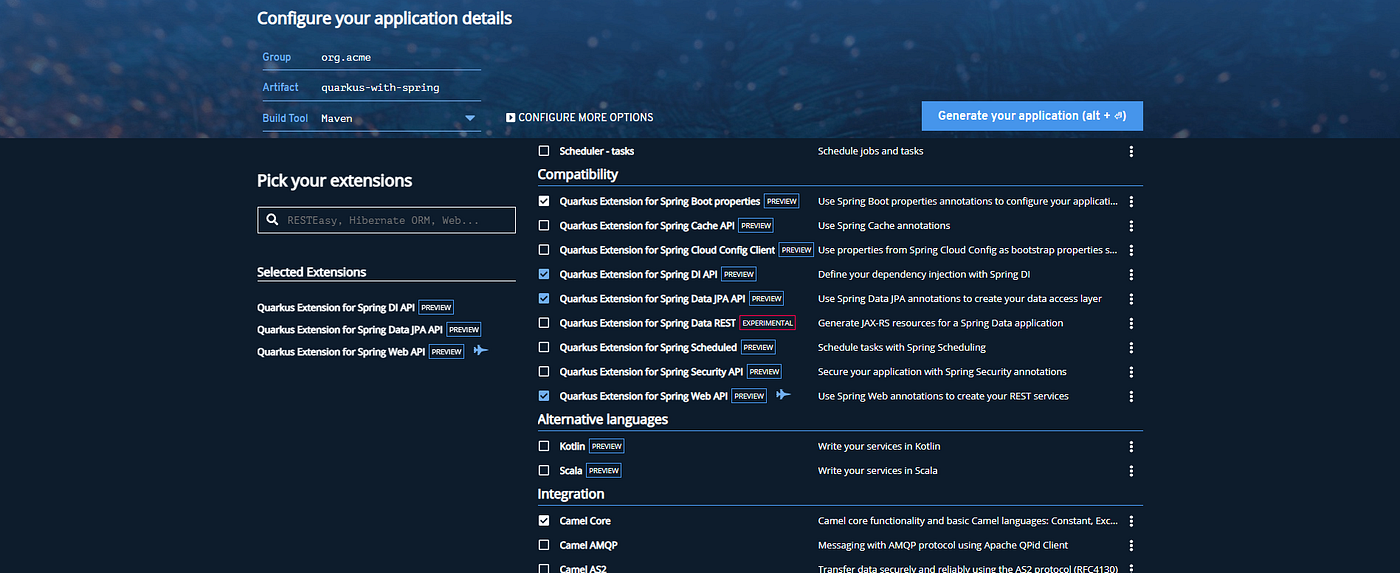Open kebab menu for Spring Cloud Config Client row
Viewport: 1400px width, 573px height.
tap(1131, 250)
